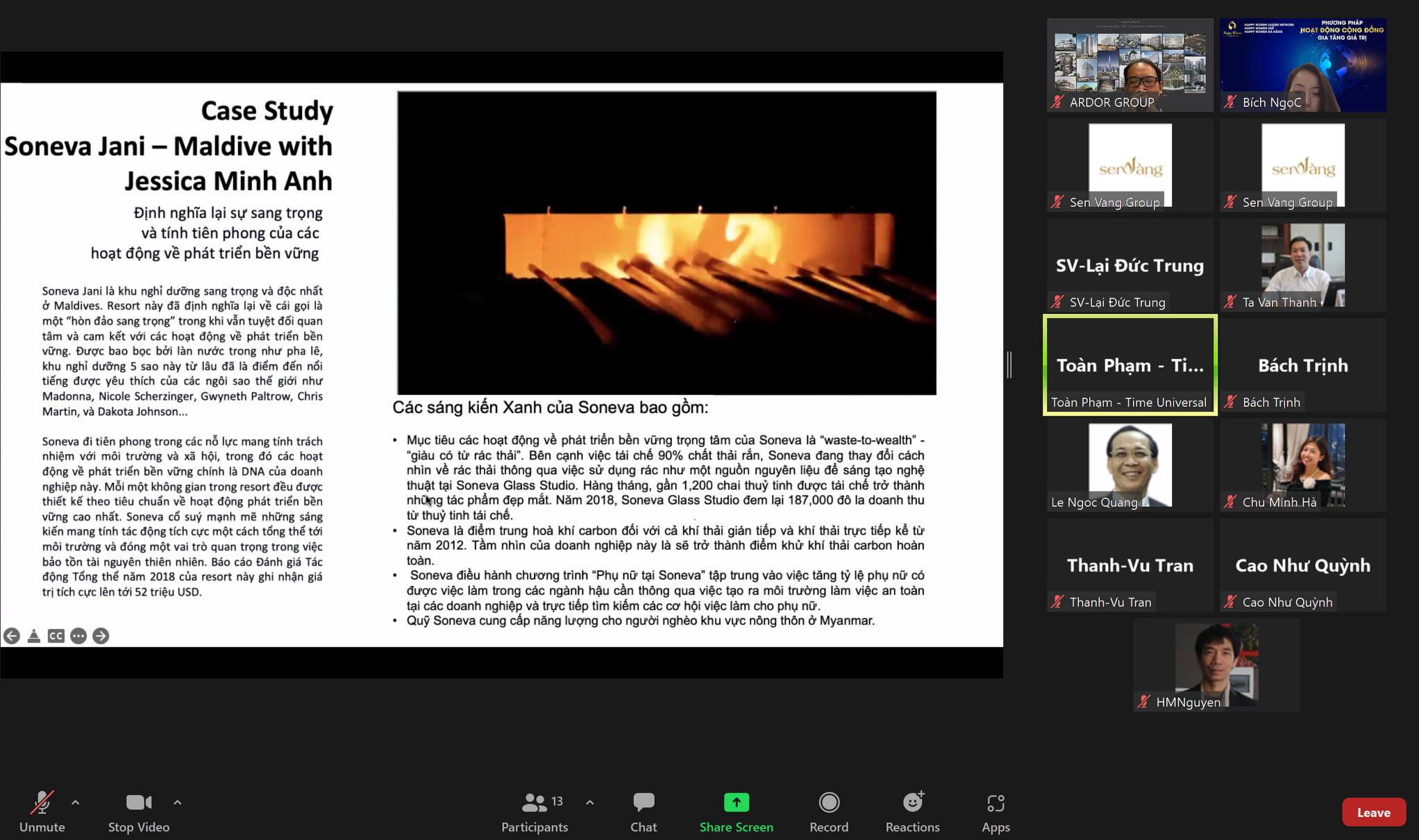Open the Chat panel

pos(643,812)
